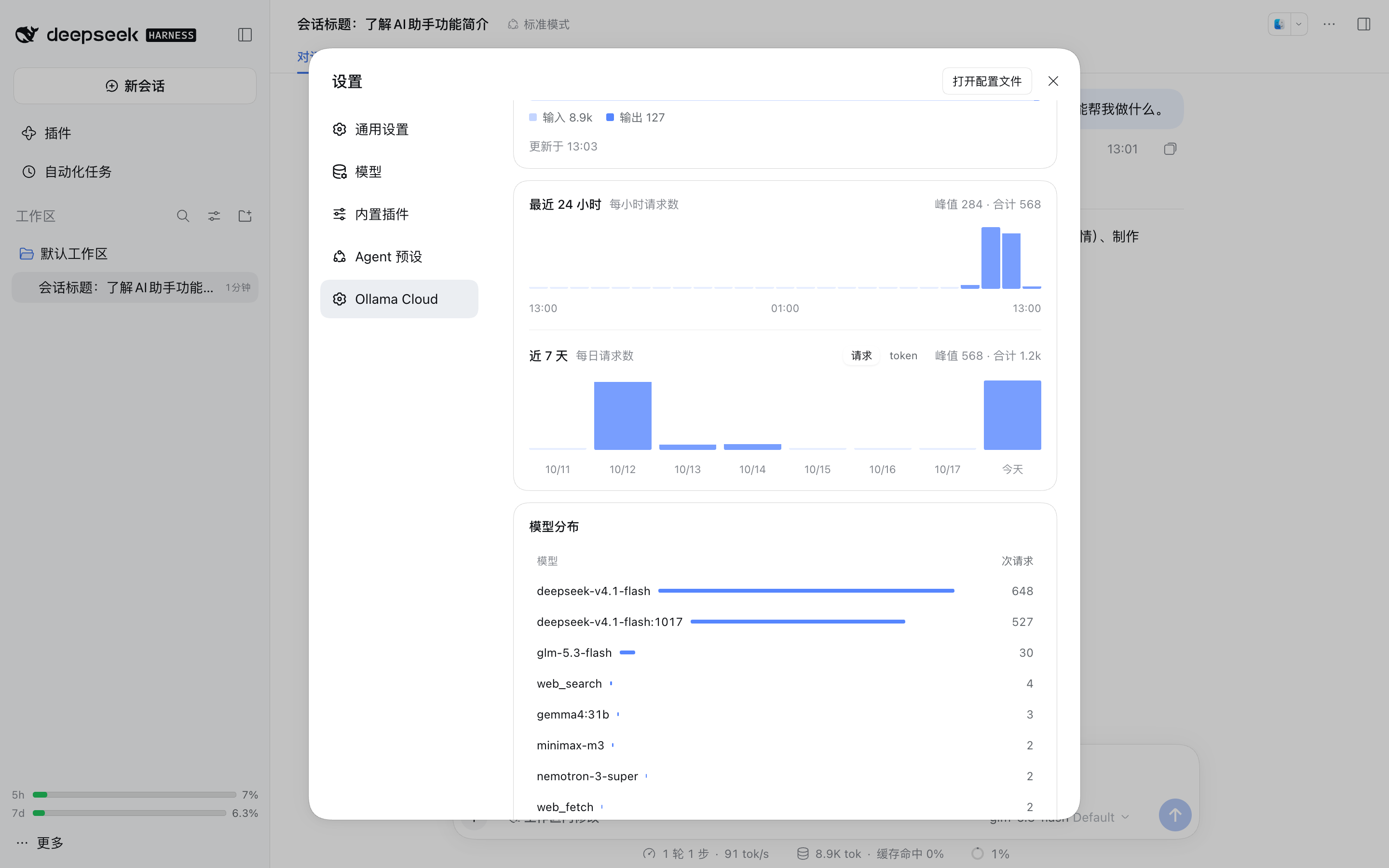Click the 1% context usage ring icon
This screenshot has height=868, width=1389.
tap(977, 854)
